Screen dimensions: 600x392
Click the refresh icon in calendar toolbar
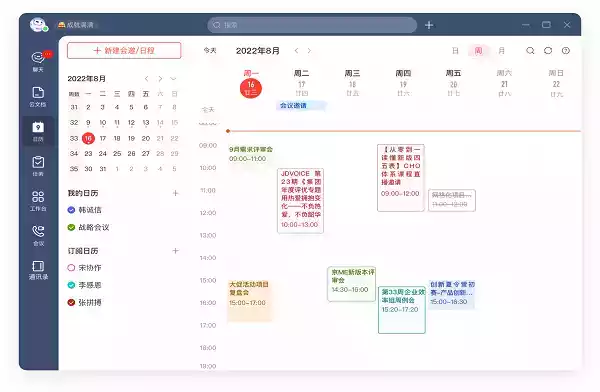click(548, 51)
